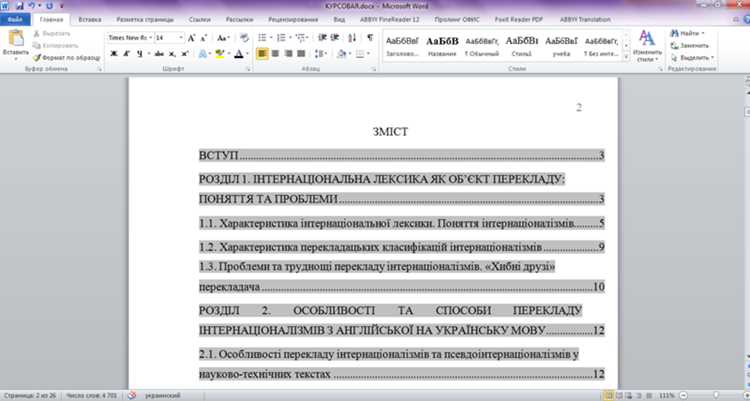Apply the yellow text highlight color
Screen dimensions: 750x401
point(220,54)
